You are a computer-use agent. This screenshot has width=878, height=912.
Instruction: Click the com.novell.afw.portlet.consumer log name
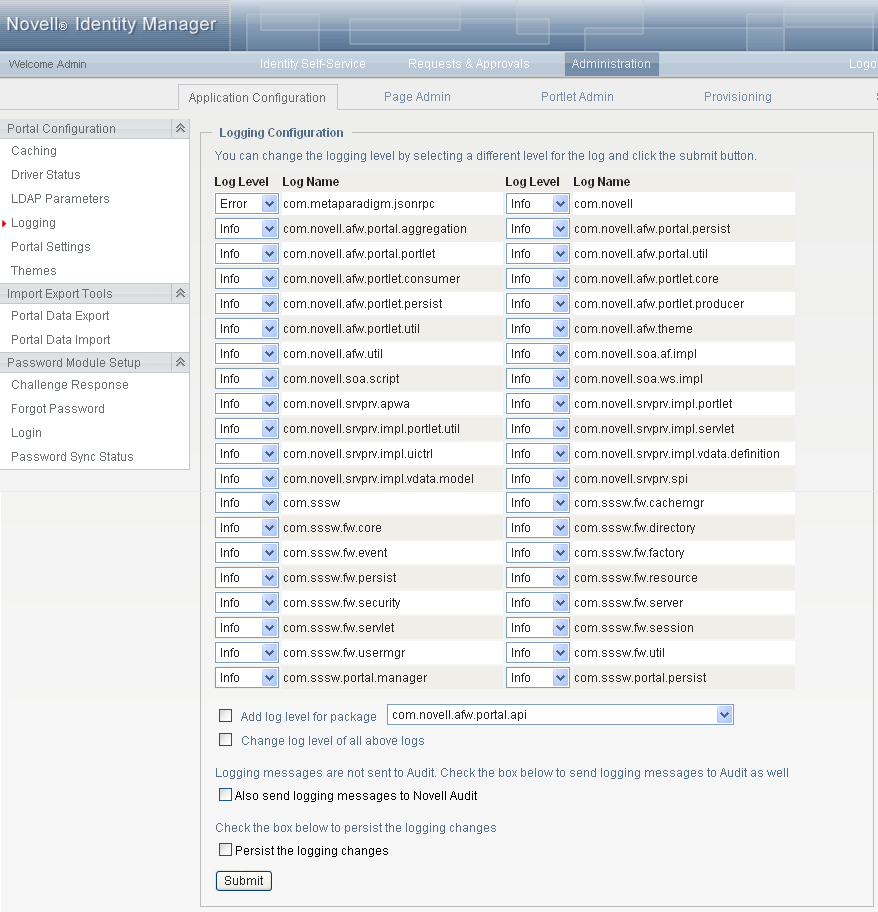tap(372, 279)
